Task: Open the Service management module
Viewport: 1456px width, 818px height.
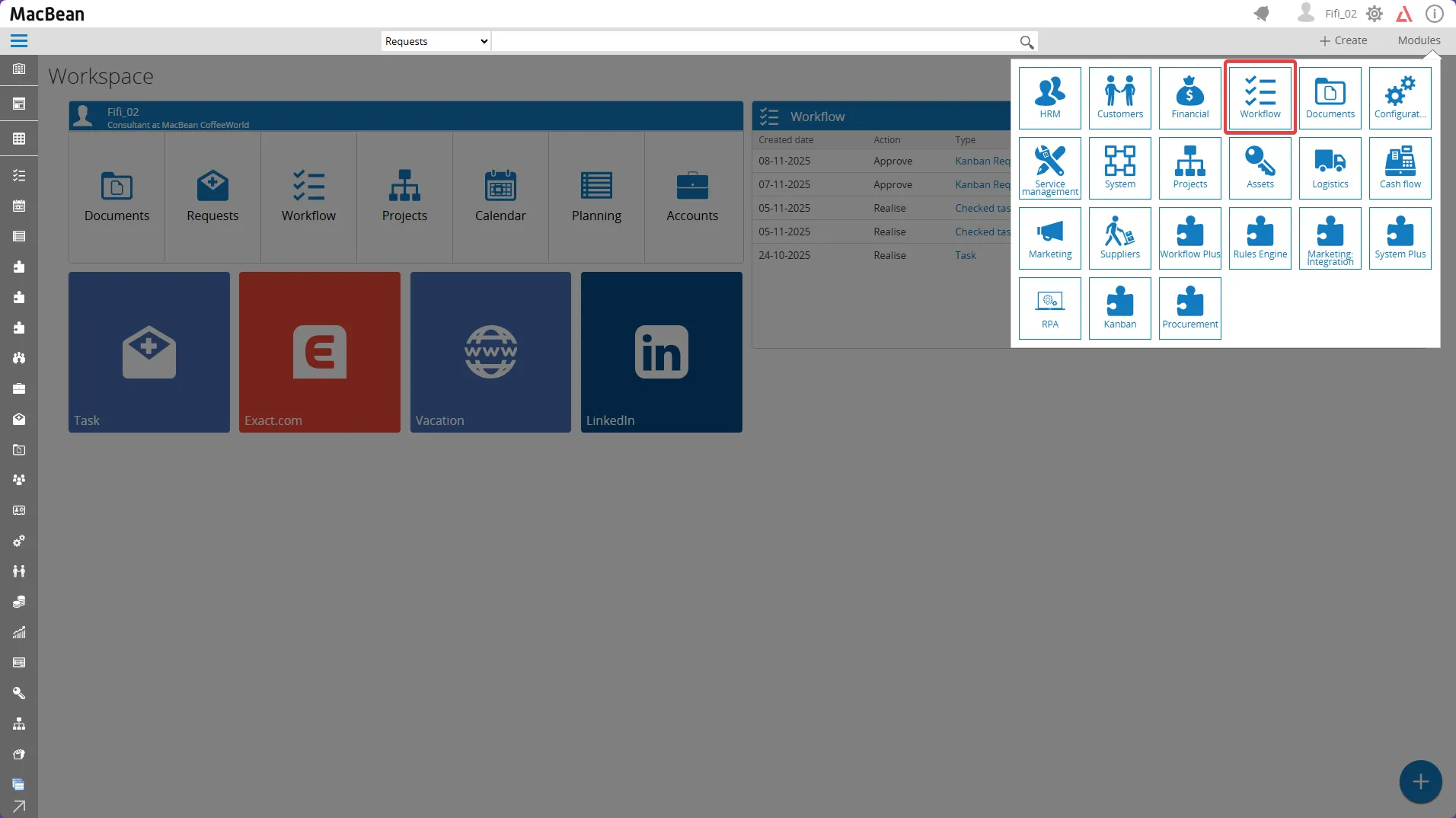Action: tap(1049, 168)
